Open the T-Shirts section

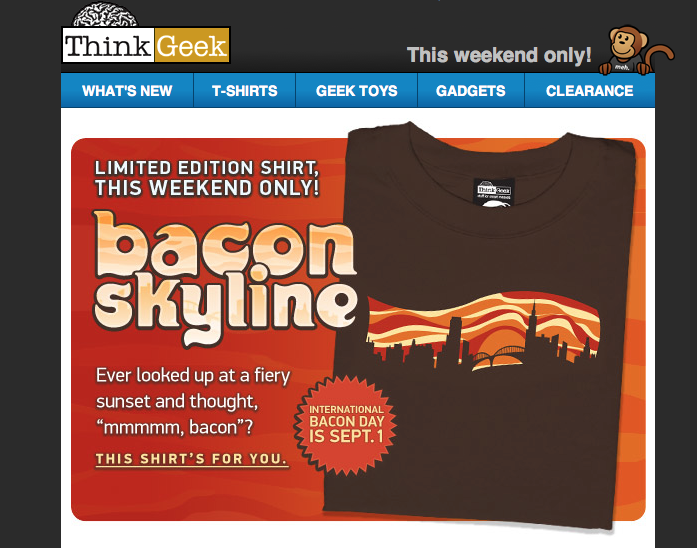click(x=244, y=91)
